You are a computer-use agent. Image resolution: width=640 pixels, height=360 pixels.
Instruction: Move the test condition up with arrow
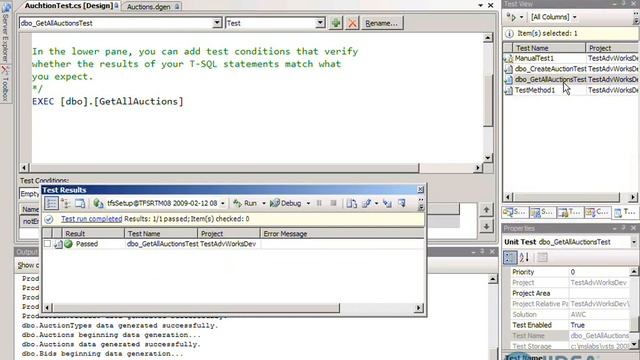pos(486,210)
